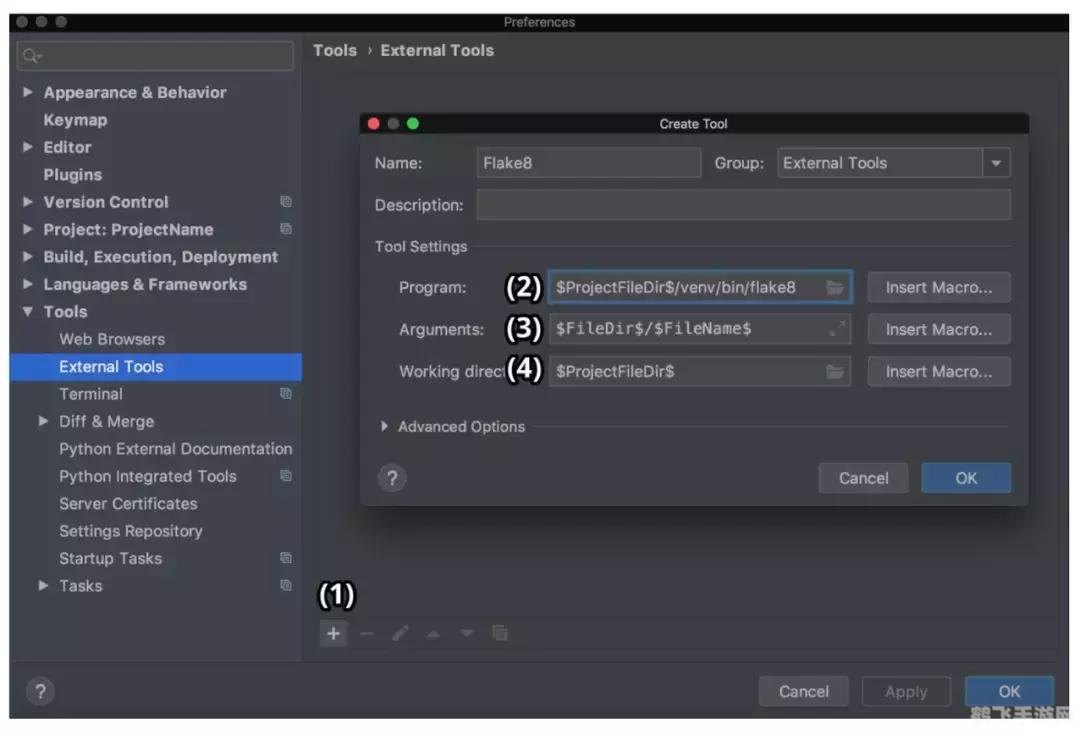This screenshot has width=1080, height=734.
Task: Open Python Integrated Tools settings
Action: 148,476
